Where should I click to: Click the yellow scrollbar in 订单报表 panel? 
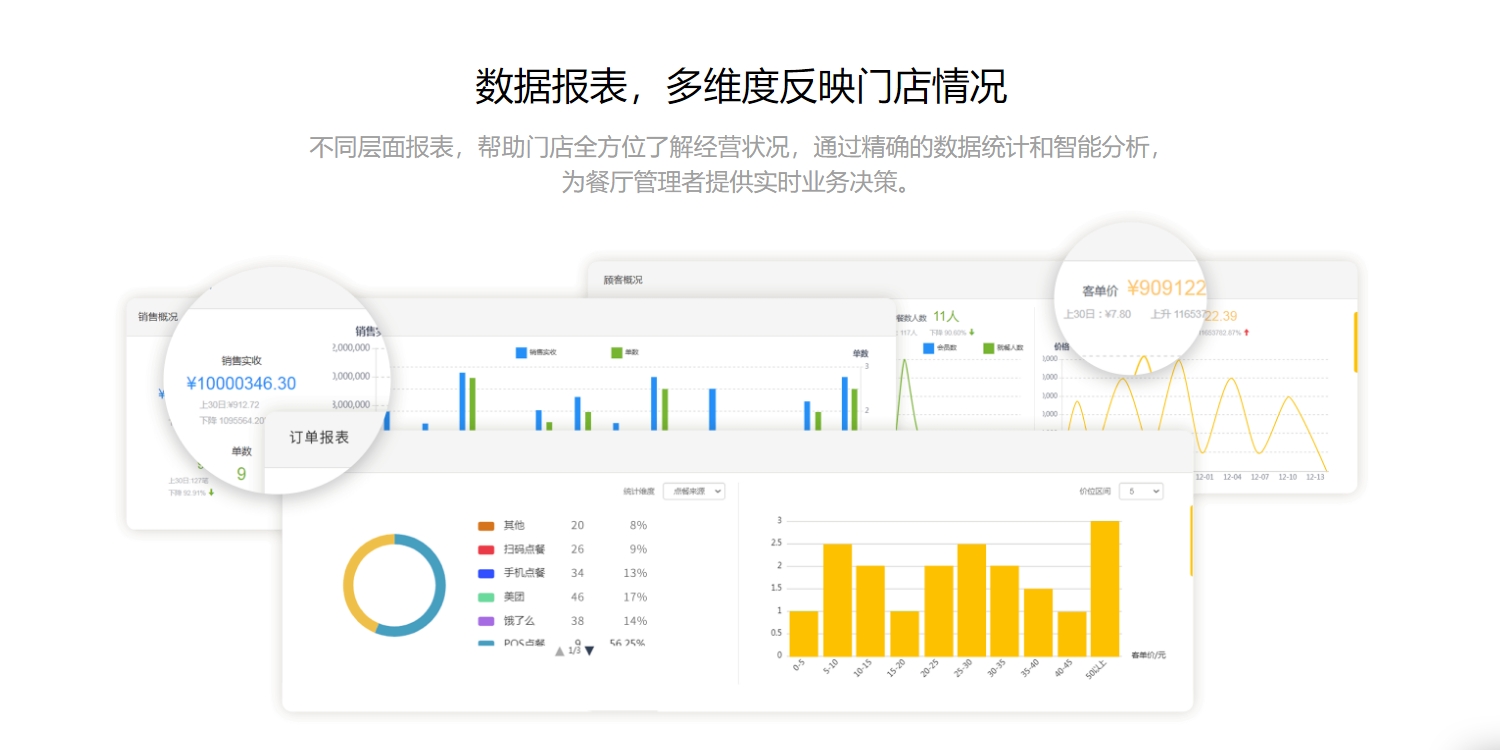1191,541
